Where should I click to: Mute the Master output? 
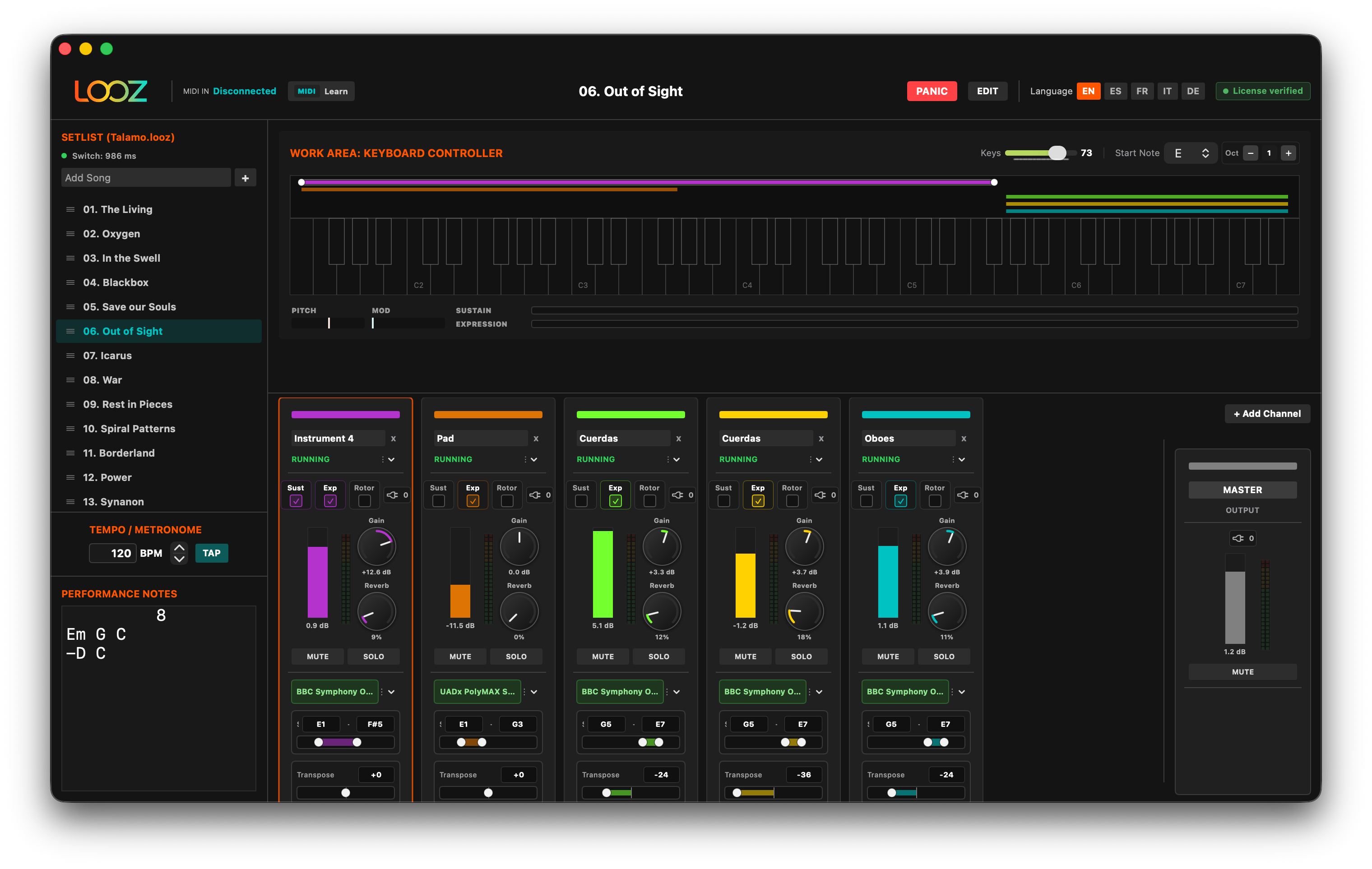[1242, 672]
